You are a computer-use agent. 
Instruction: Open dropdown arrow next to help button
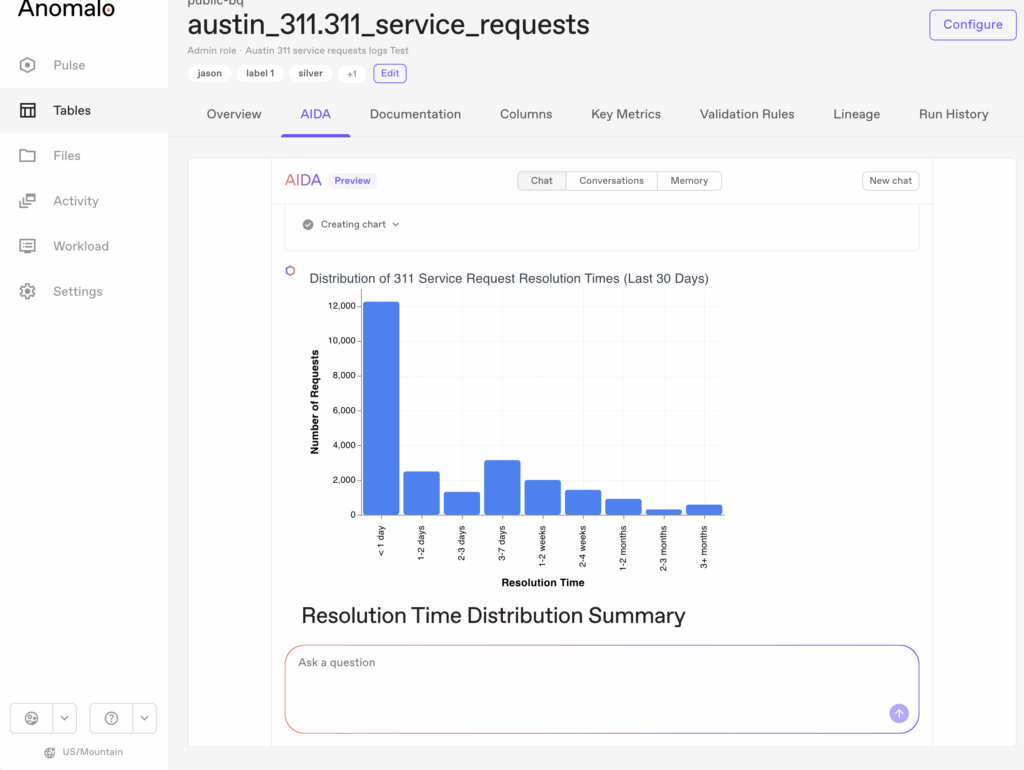[145, 718]
